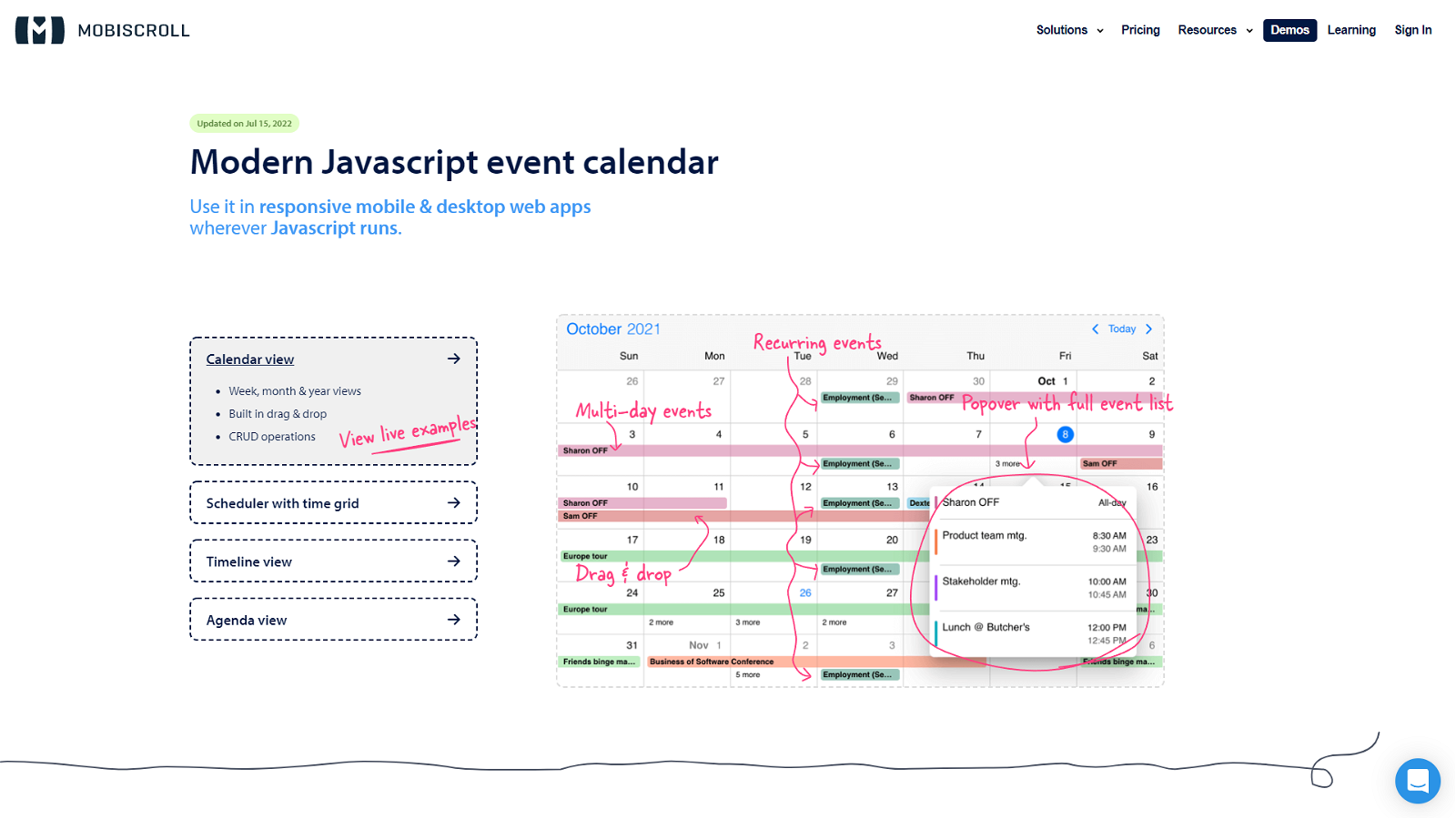Open the Learning menu item
The width and height of the screenshot is (1456, 819).
coord(1351,30)
